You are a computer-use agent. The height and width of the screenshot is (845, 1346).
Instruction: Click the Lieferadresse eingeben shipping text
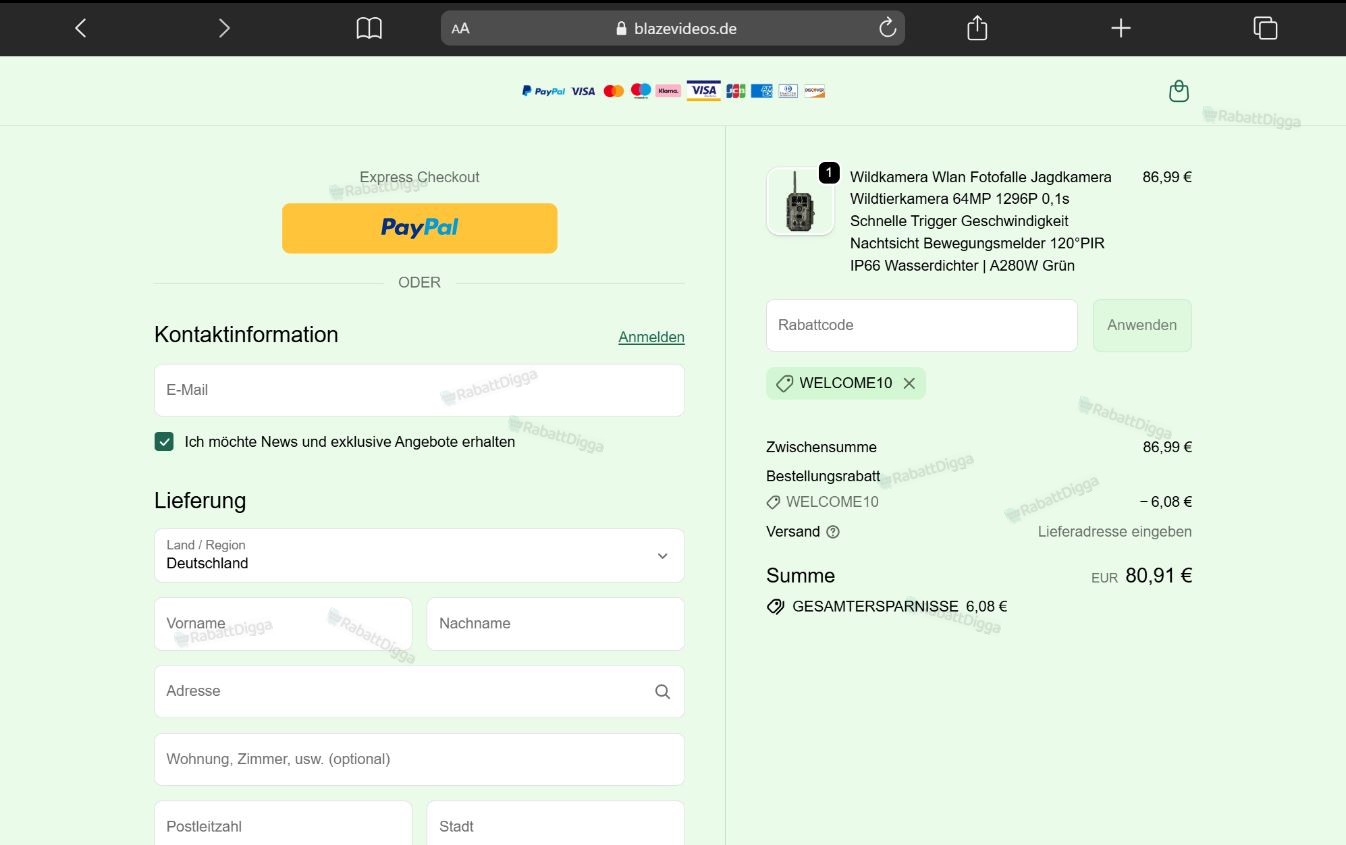[x=1115, y=532]
